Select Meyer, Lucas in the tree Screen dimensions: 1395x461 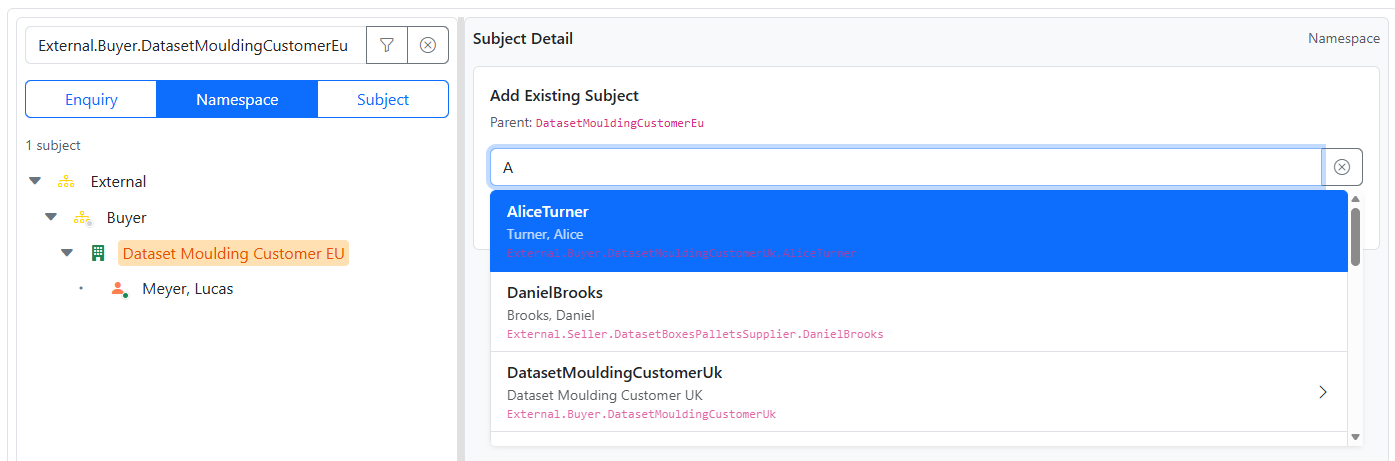pos(188,290)
